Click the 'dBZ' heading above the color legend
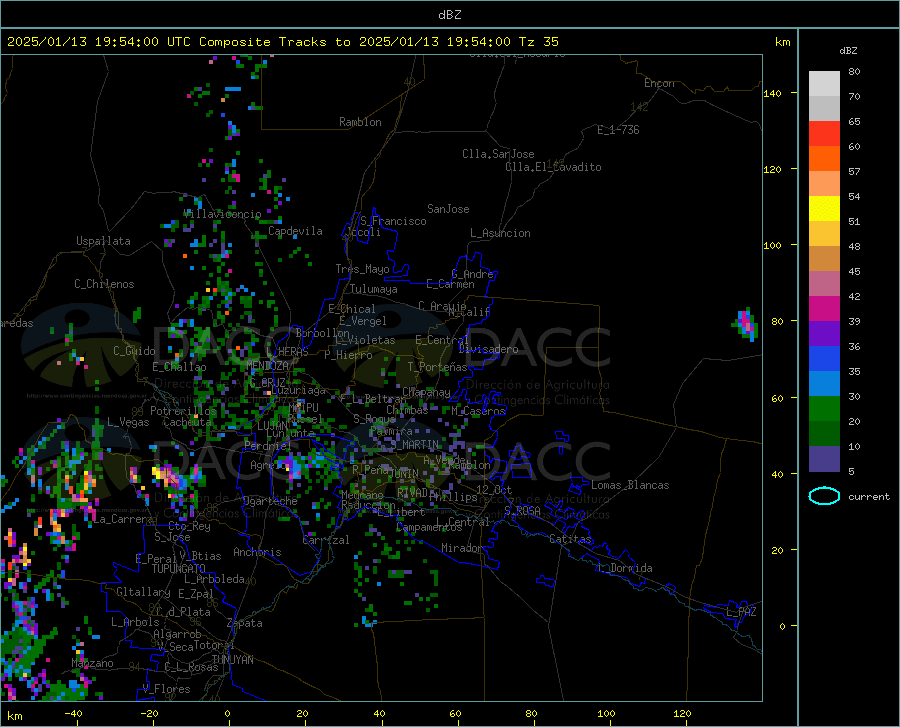This screenshot has width=900, height=727. pos(848,50)
